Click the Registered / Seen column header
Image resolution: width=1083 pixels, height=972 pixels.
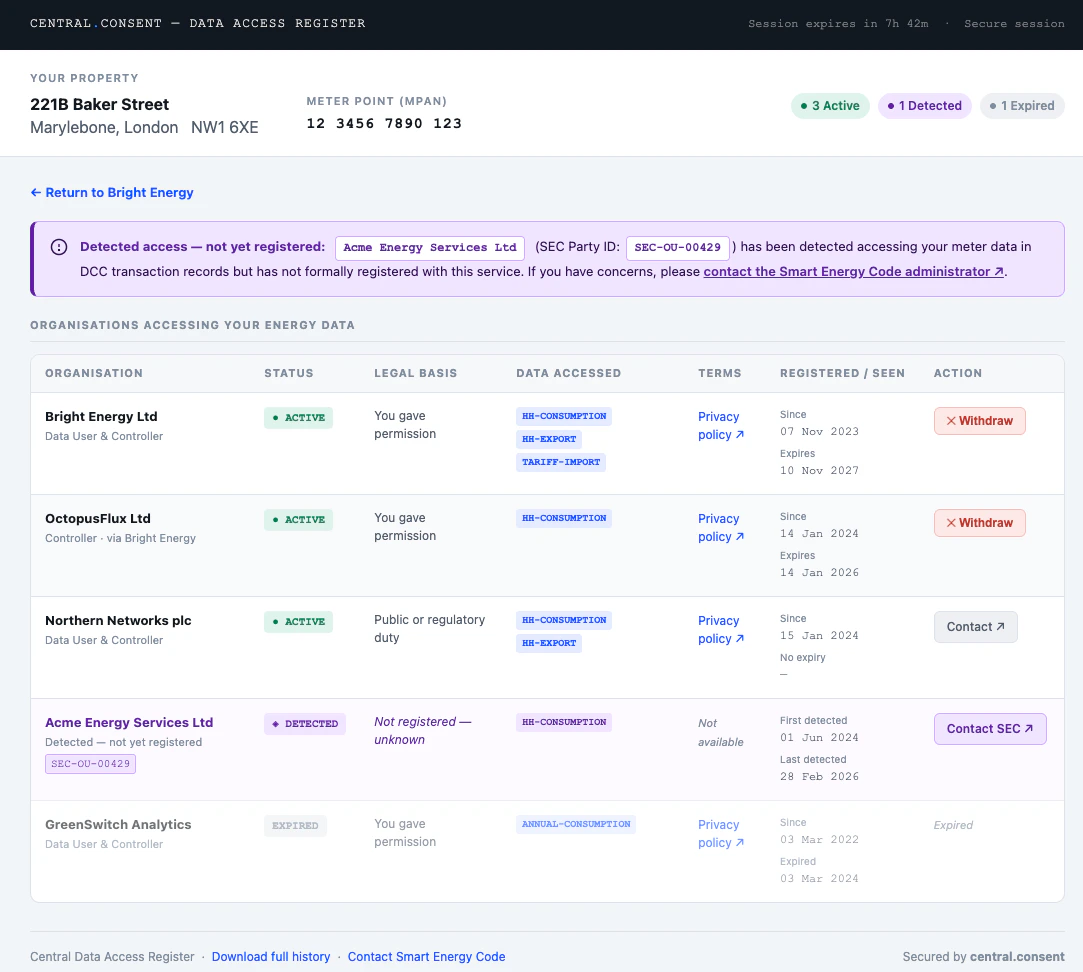(842, 373)
